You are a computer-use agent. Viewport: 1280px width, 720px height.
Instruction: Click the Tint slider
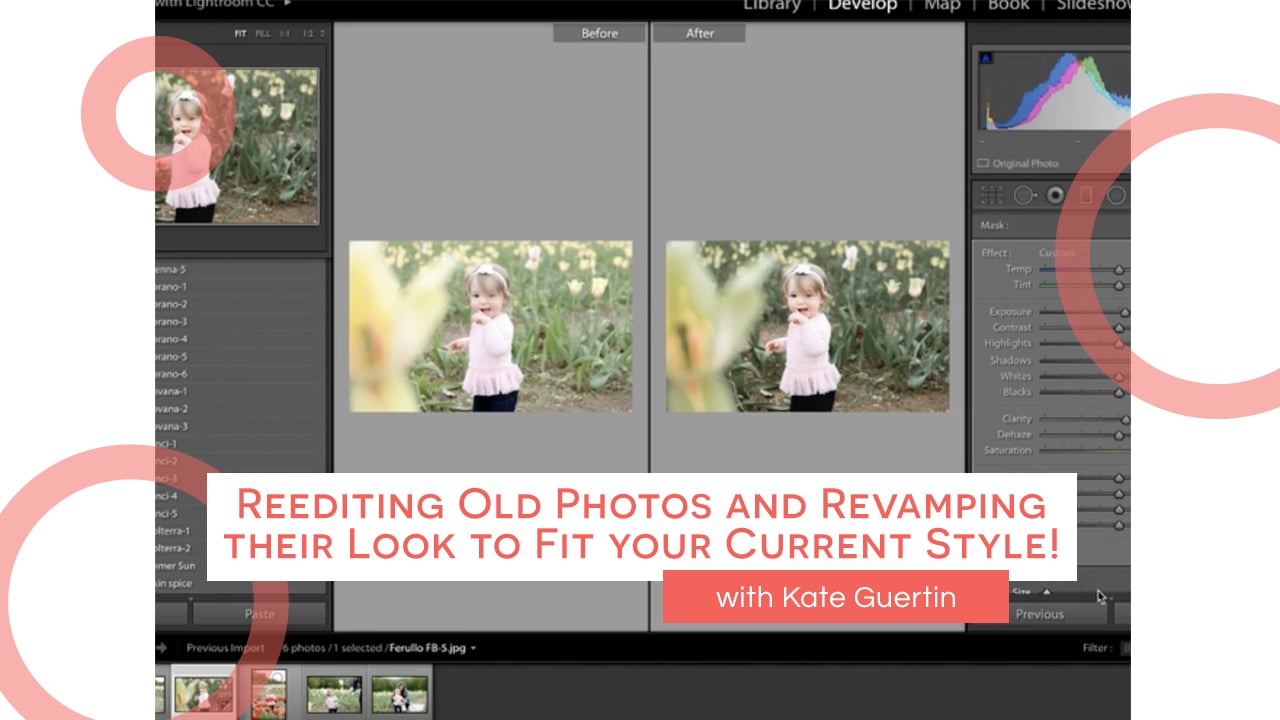[1083, 285]
